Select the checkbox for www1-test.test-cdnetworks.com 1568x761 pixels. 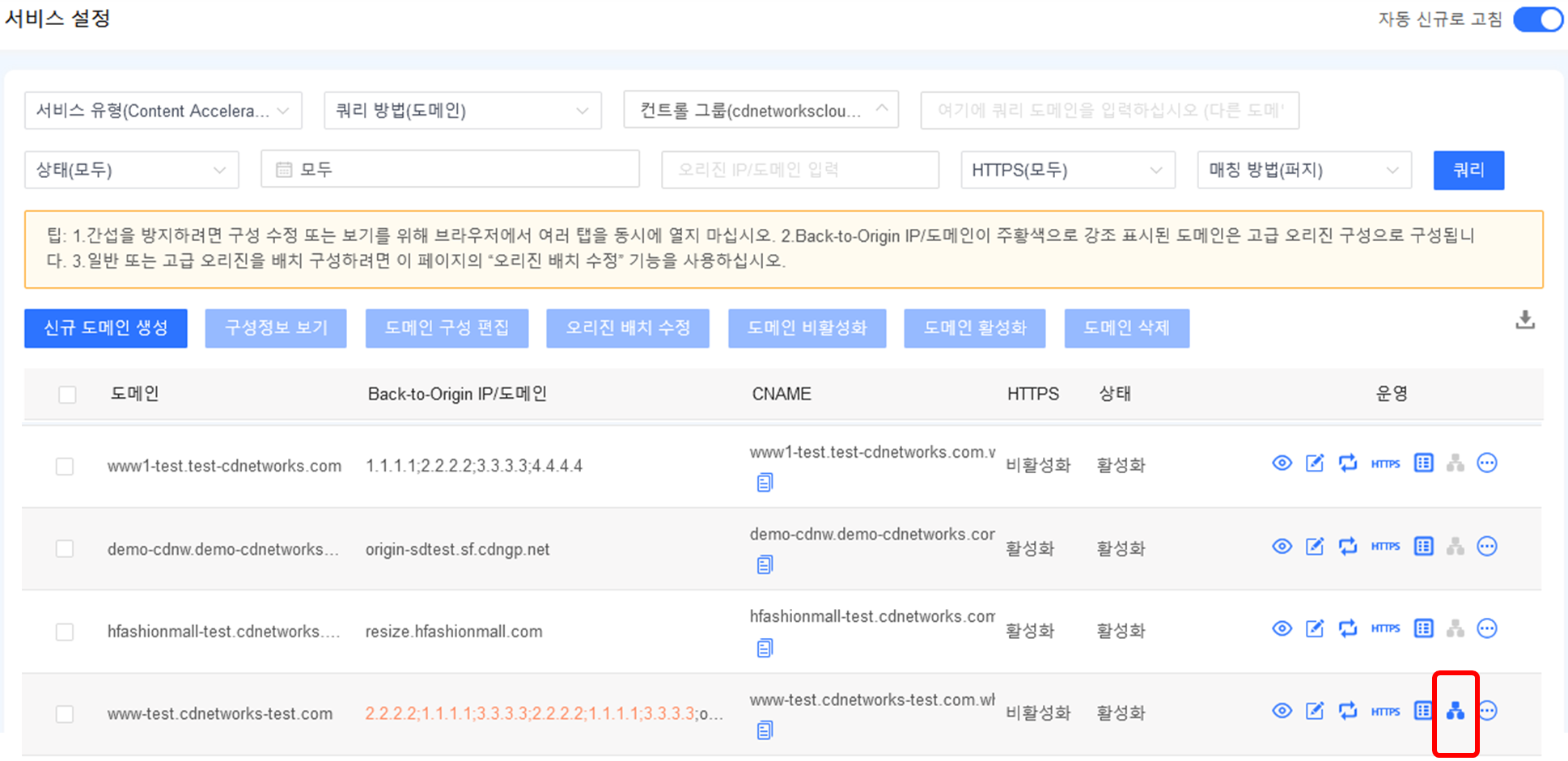tap(65, 467)
